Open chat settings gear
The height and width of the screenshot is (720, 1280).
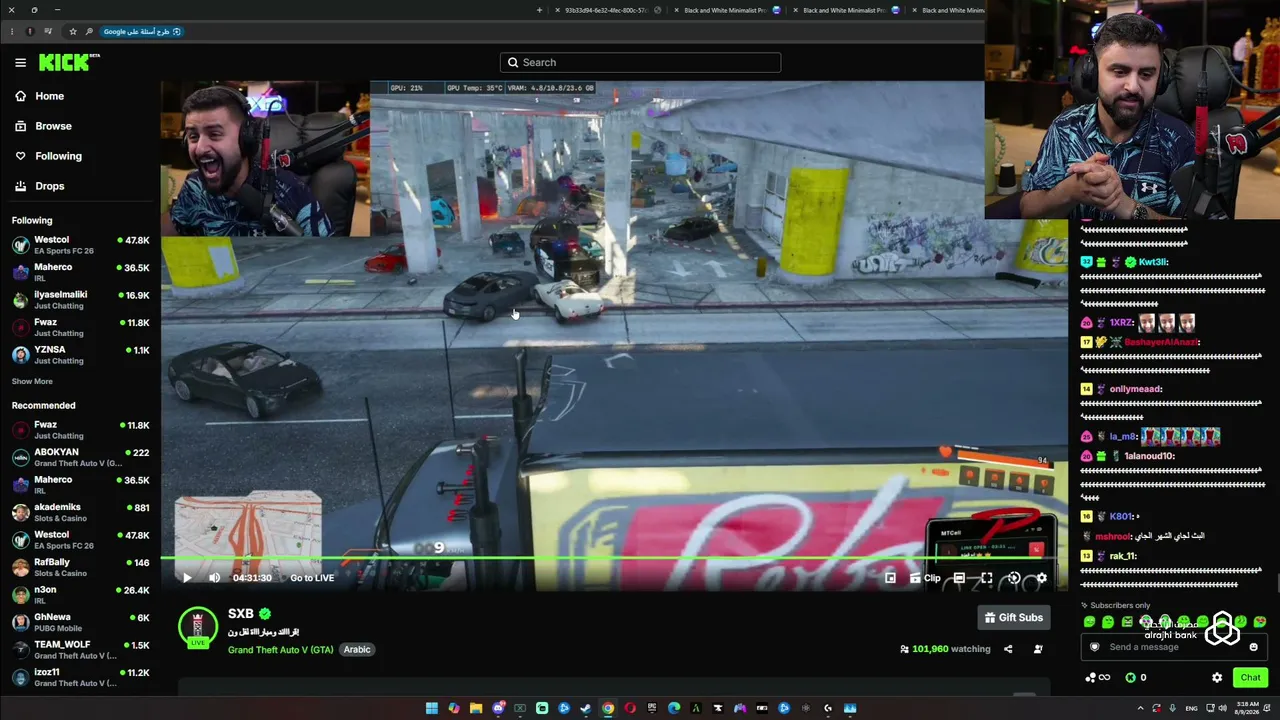pos(1217,678)
